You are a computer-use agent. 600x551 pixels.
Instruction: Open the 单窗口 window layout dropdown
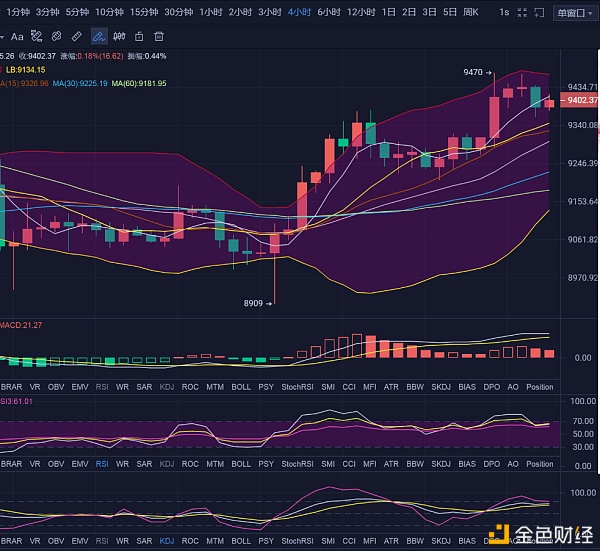click(575, 13)
